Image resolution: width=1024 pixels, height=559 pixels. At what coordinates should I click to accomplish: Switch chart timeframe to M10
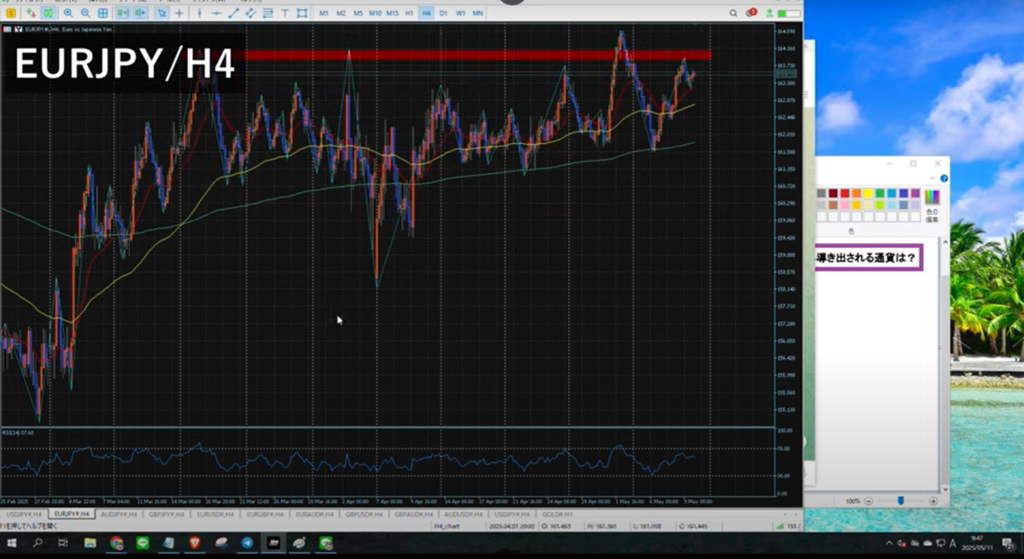[375, 13]
